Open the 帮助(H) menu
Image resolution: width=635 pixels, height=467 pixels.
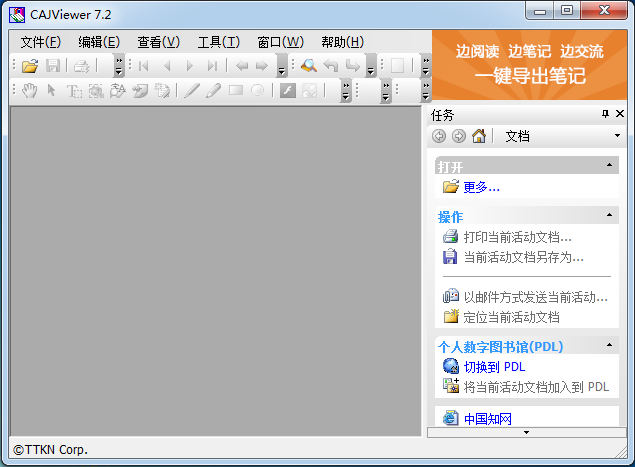click(343, 42)
